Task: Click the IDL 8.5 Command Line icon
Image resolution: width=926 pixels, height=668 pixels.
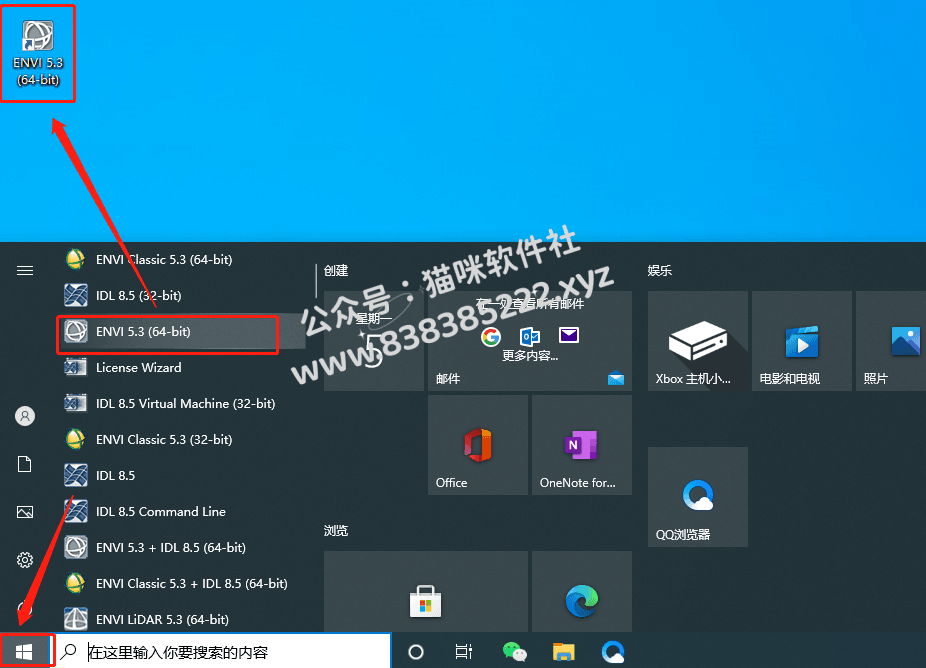Action: point(76,511)
